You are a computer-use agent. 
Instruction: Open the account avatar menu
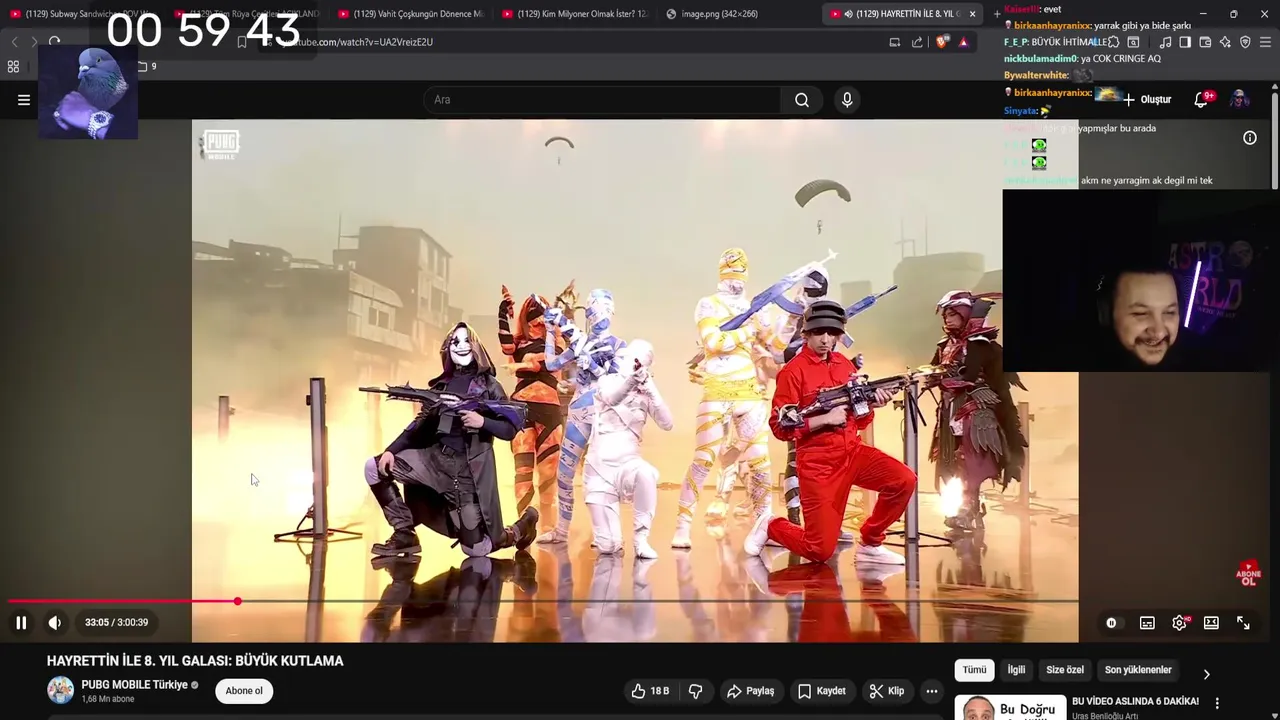(1240, 100)
